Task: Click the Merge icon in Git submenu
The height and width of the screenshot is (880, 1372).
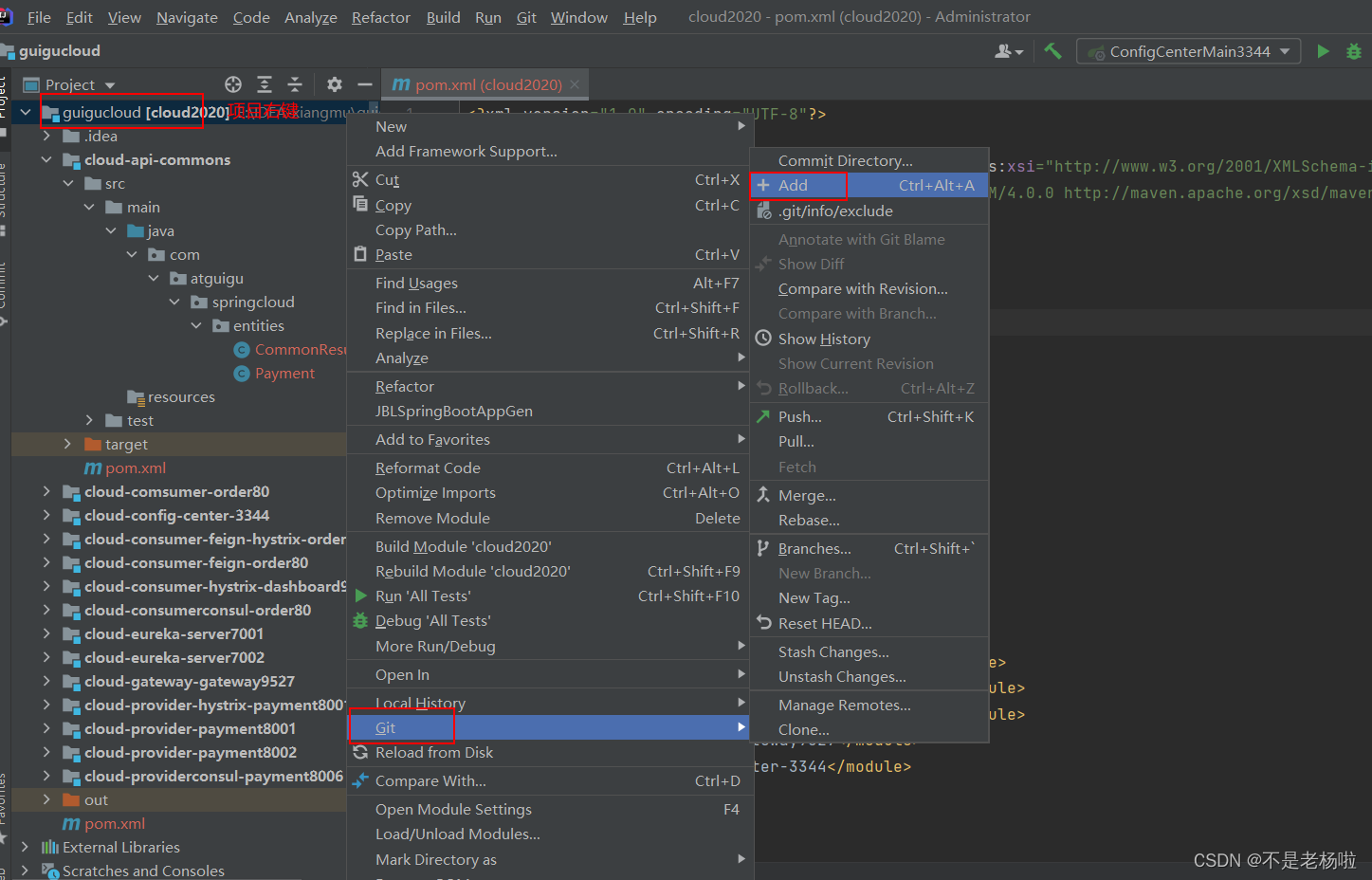Action: 763,495
